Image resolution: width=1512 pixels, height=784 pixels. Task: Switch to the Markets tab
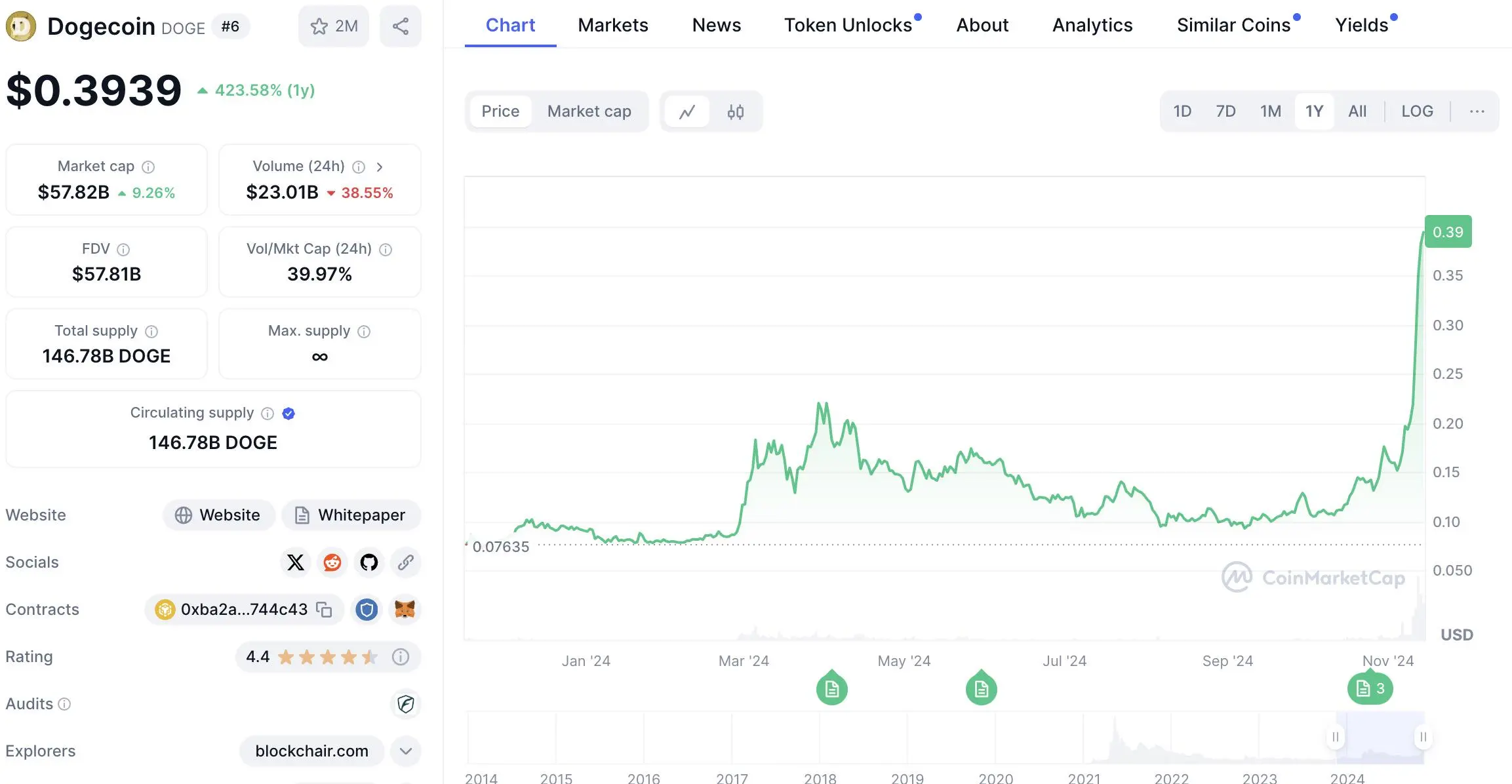pos(612,25)
